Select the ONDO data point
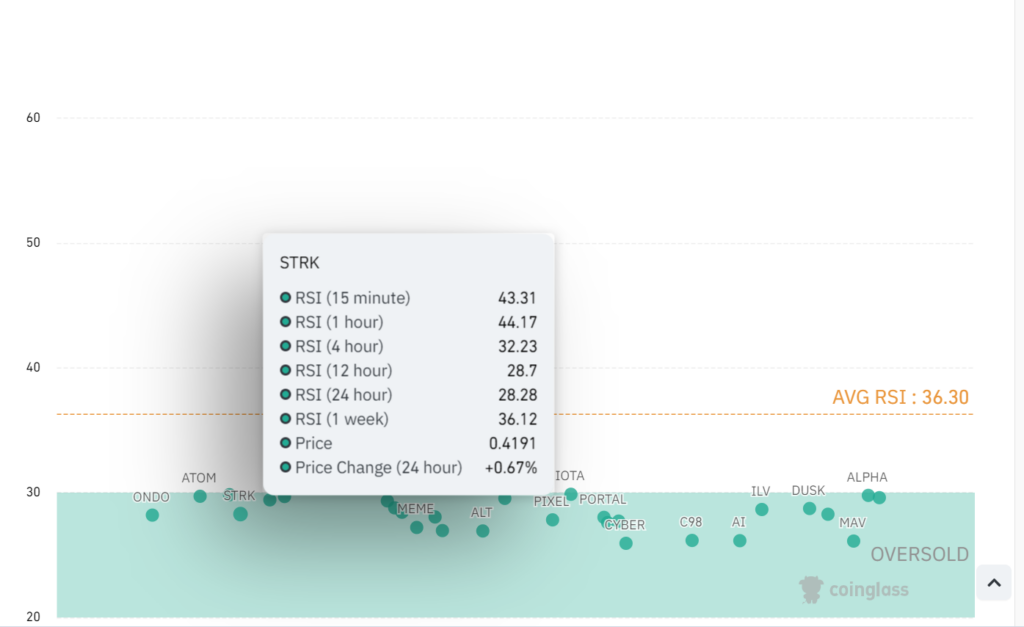The image size is (1024, 627). [x=152, y=515]
